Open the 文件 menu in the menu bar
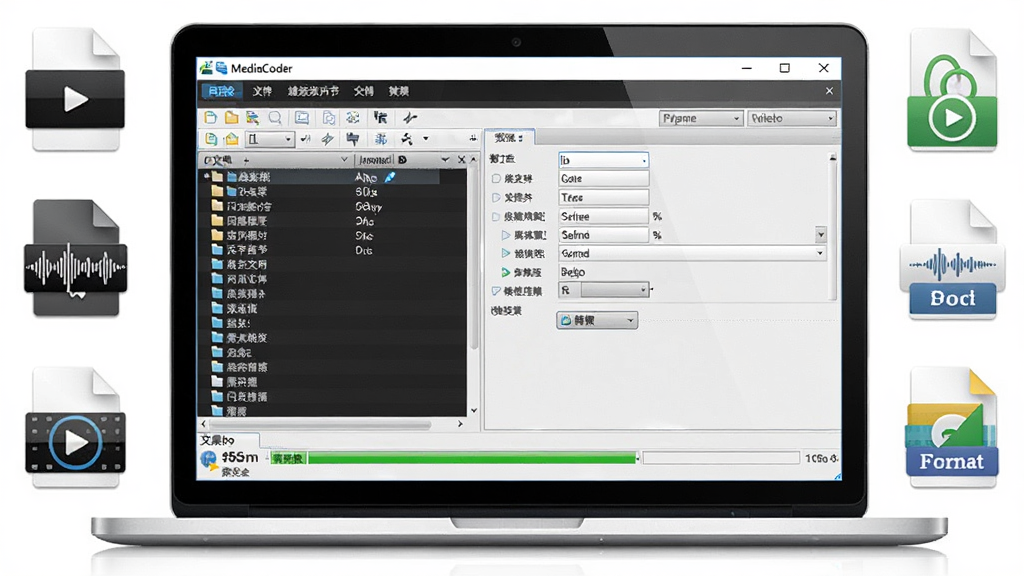Viewport: 1024px width, 576px height. tap(262, 91)
